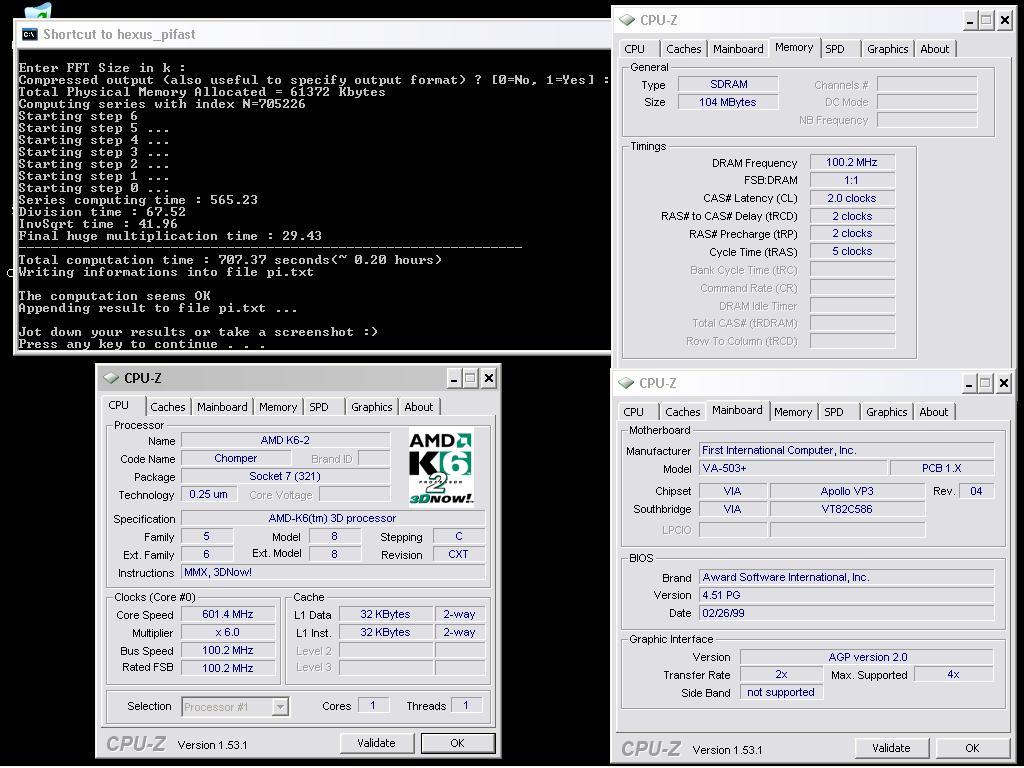Click the memory Type value SDRAM
The height and width of the screenshot is (768, 1024).
(728, 84)
